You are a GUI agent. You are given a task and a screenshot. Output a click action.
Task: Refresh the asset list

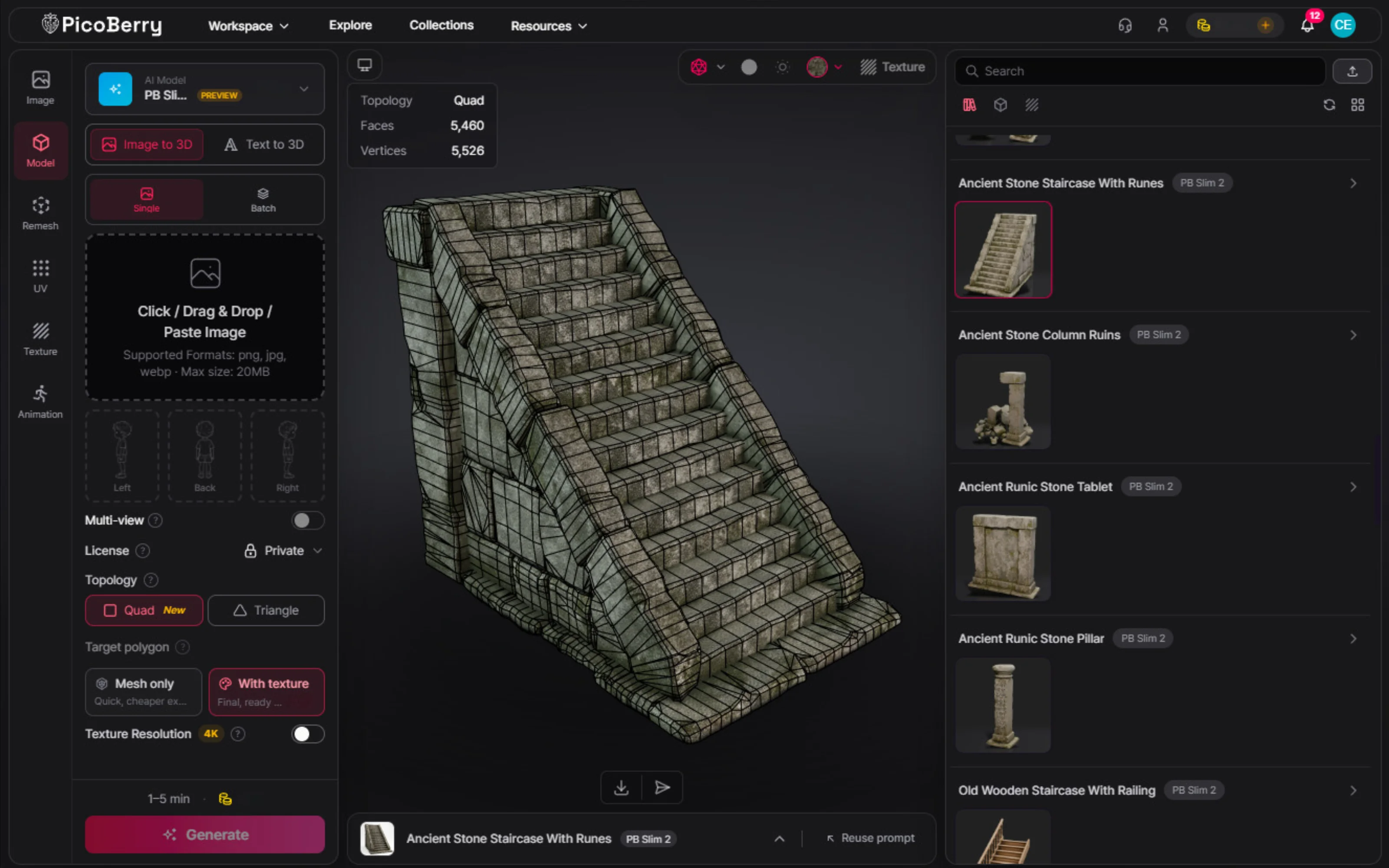[x=1329, y=105]
